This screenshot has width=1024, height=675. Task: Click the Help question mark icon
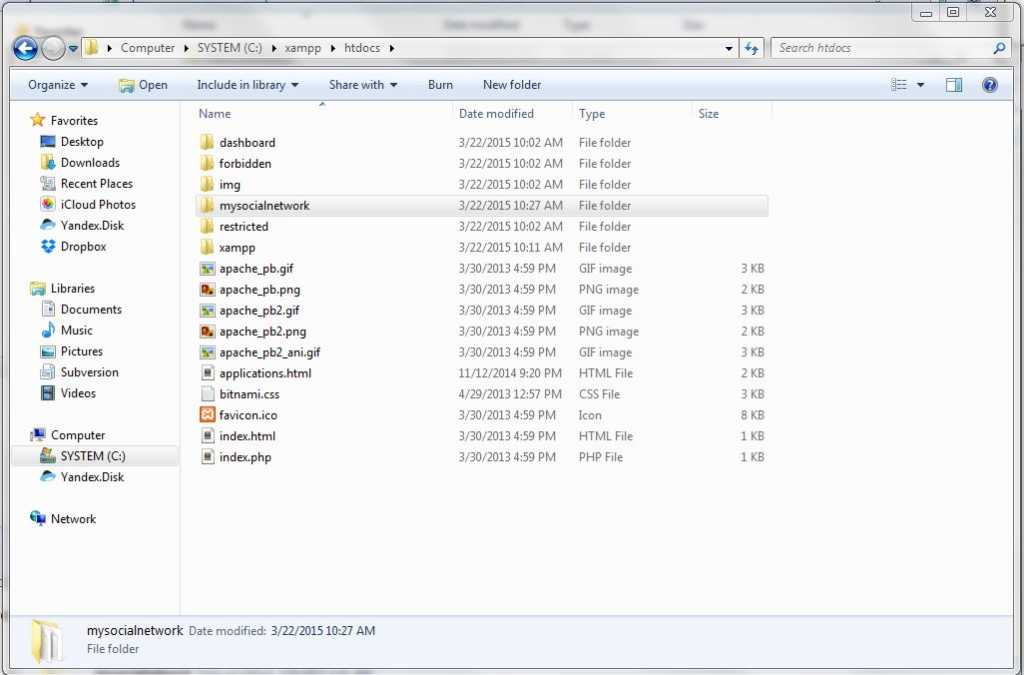pos(990,84)
